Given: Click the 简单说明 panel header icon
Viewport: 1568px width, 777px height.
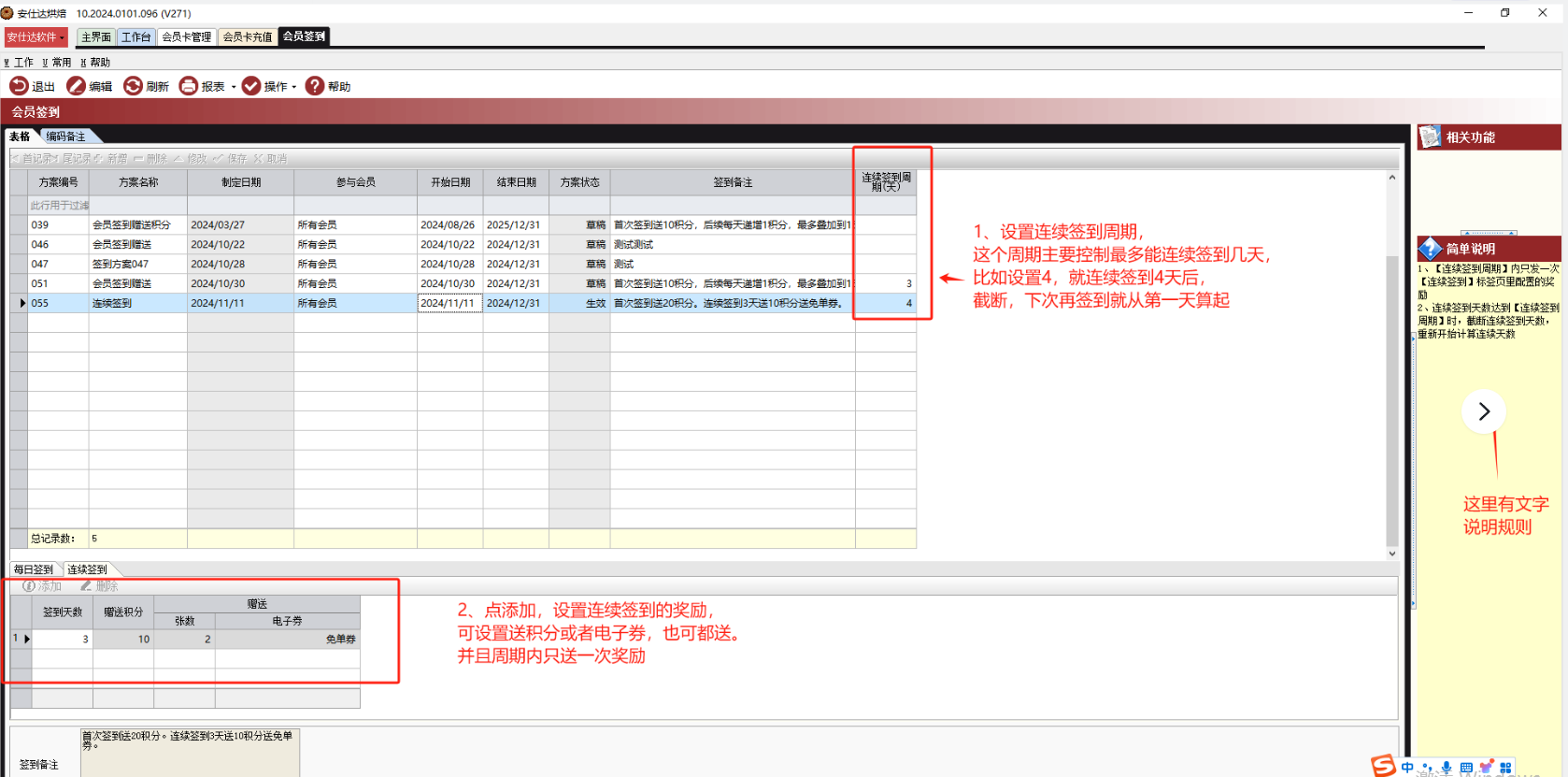Looking at the screenshot, I should click(x=1430, y=249).
